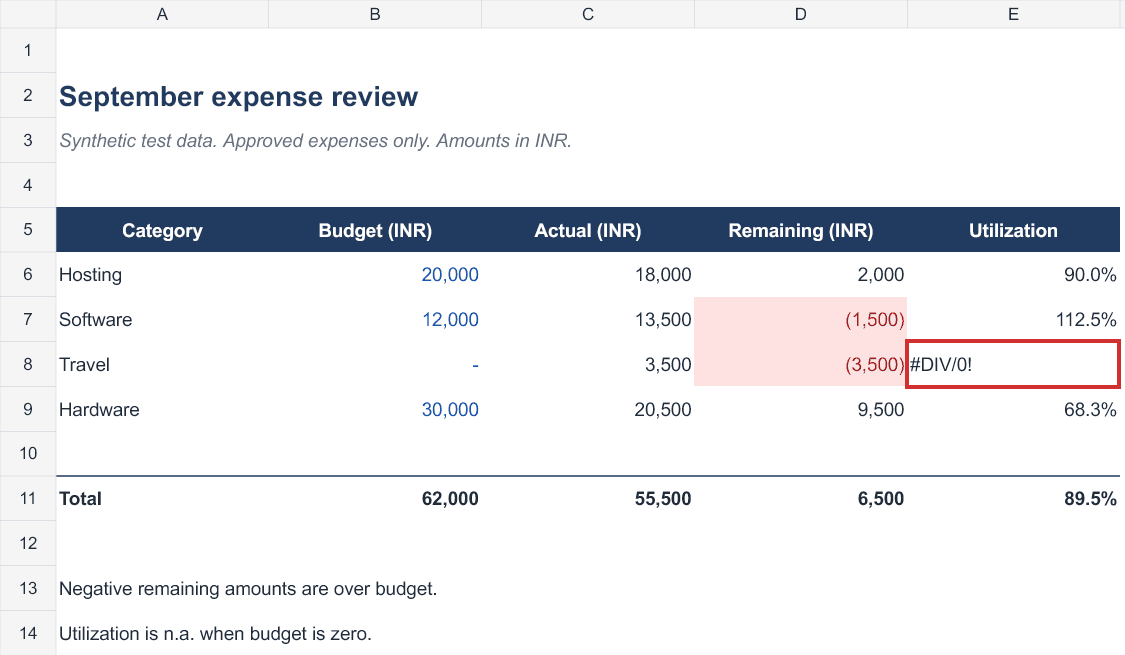Viewport: 1125px width, 655px height.
Task: Select row 13 header
Action: coord(28,588)
